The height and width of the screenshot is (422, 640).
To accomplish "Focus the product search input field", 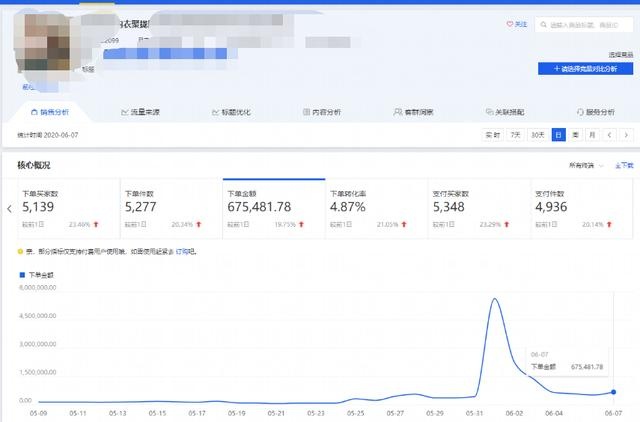I will 584,25.
